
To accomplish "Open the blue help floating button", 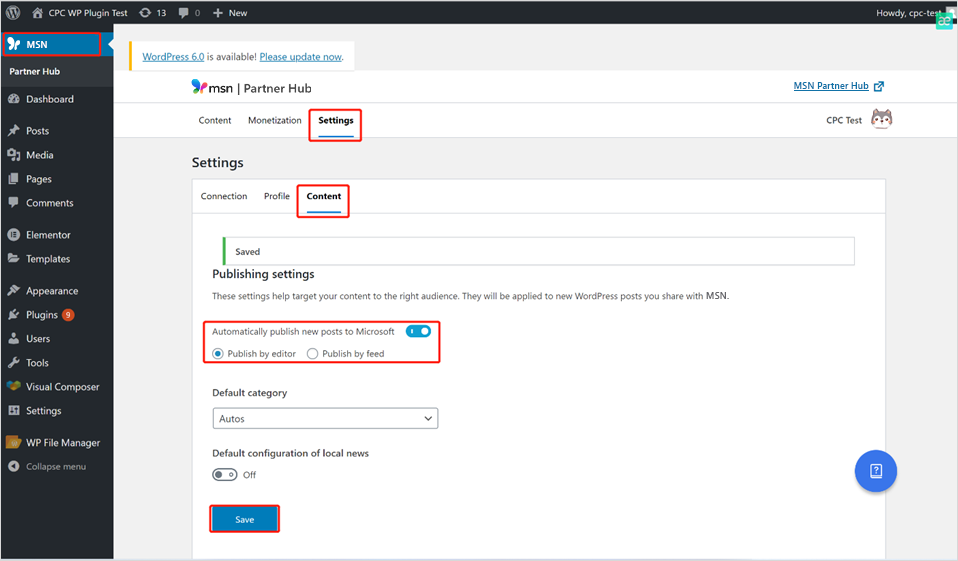I will click(x=875, y=471).
